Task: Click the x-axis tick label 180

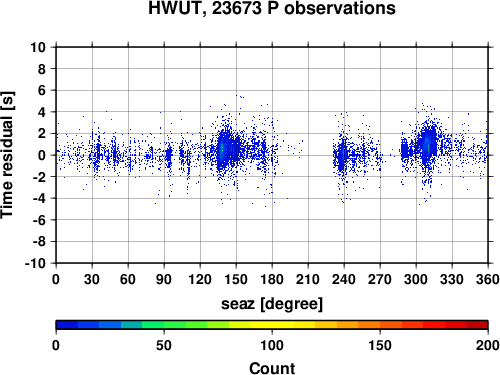Action: pos(272,279)
